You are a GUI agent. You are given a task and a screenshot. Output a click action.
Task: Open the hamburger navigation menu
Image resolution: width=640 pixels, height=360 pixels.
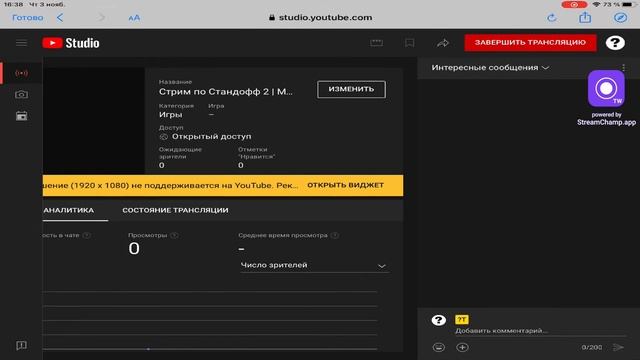click(21, 43)
